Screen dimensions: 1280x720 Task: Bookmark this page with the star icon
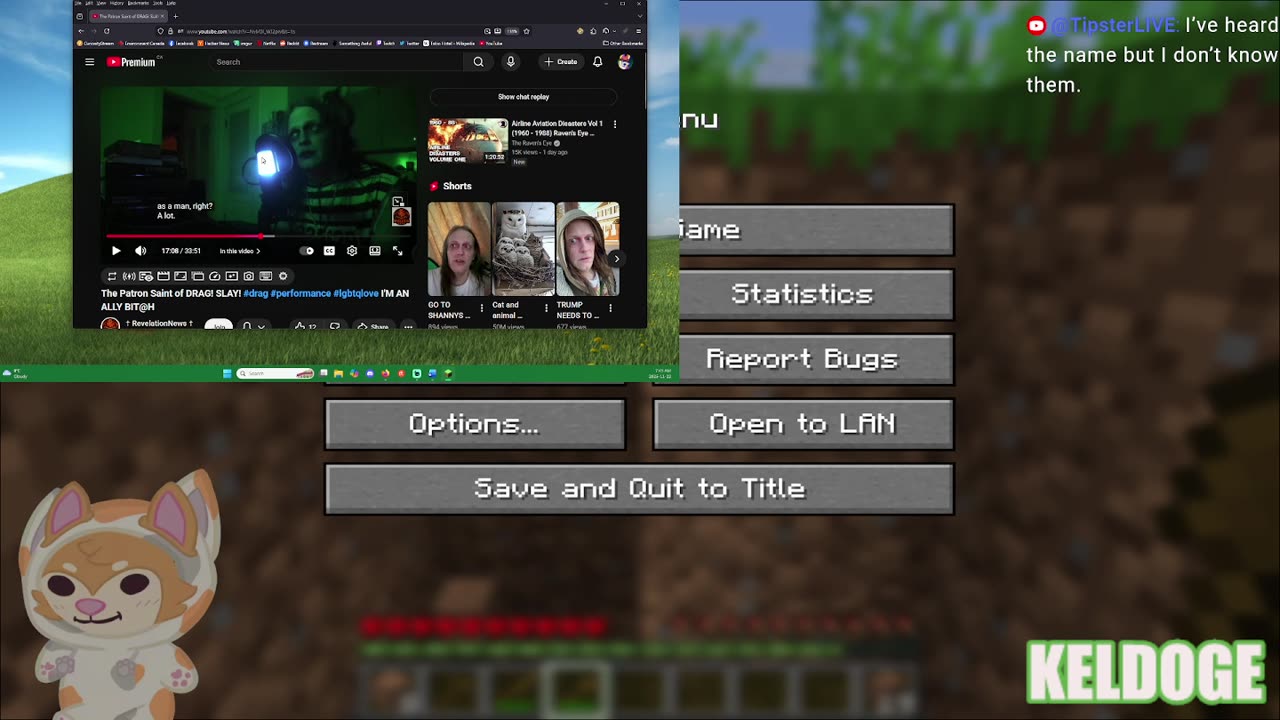(x=526, y=31)
